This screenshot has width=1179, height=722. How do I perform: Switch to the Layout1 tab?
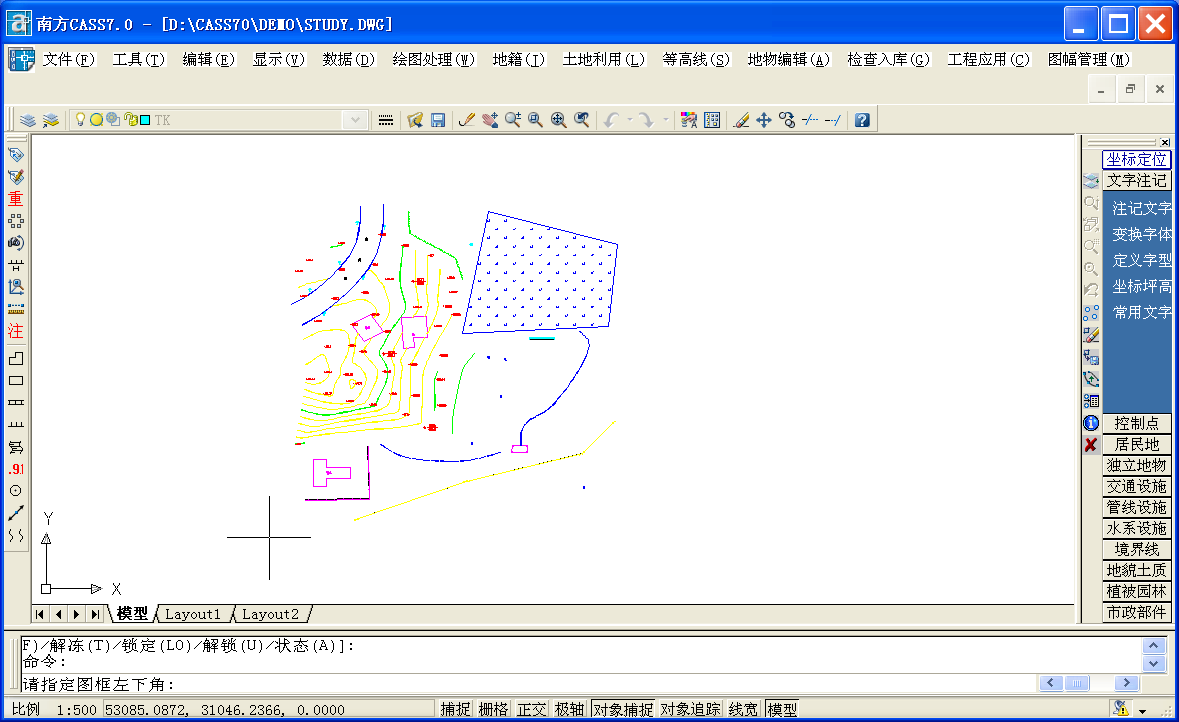[x=193, y=614]
